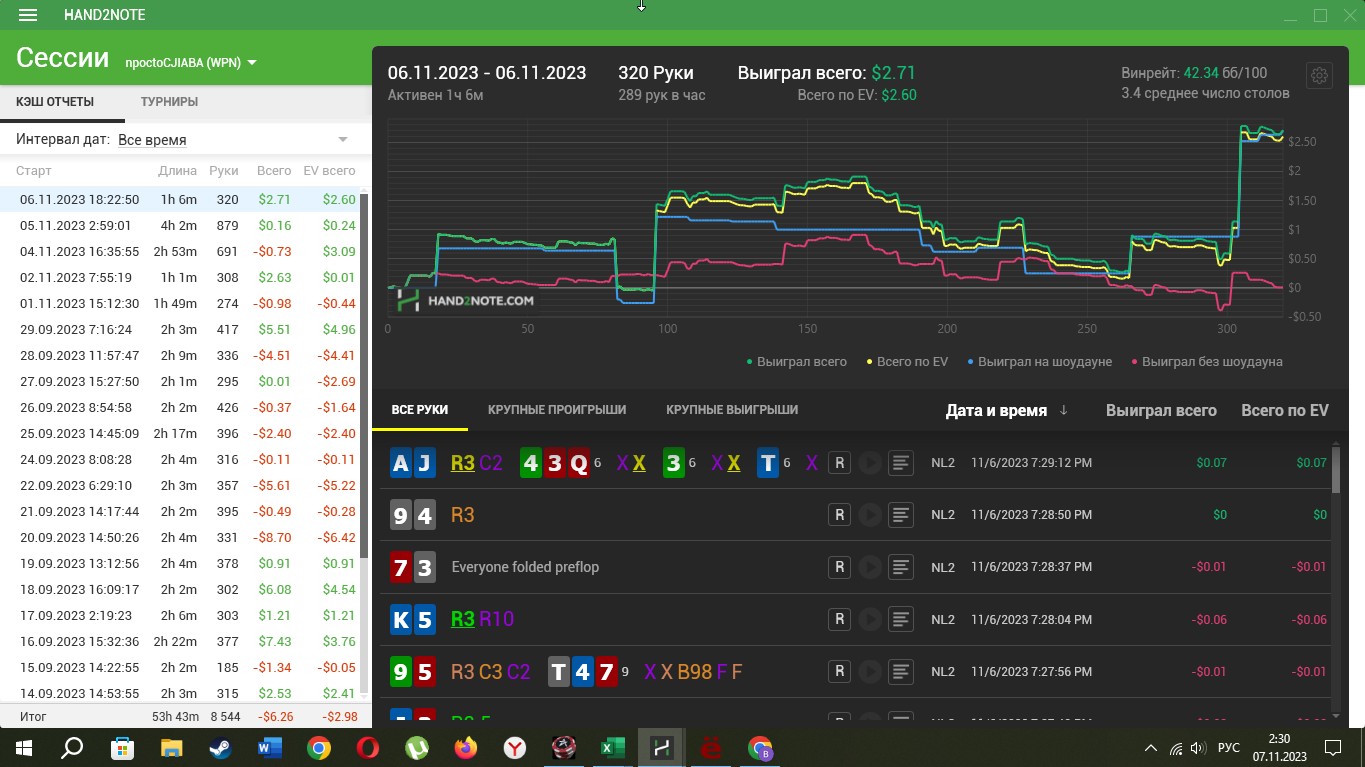Open Yandex Browser from the taskbar
Viewport: 1365px width, 767px height.
click(514, 747)
